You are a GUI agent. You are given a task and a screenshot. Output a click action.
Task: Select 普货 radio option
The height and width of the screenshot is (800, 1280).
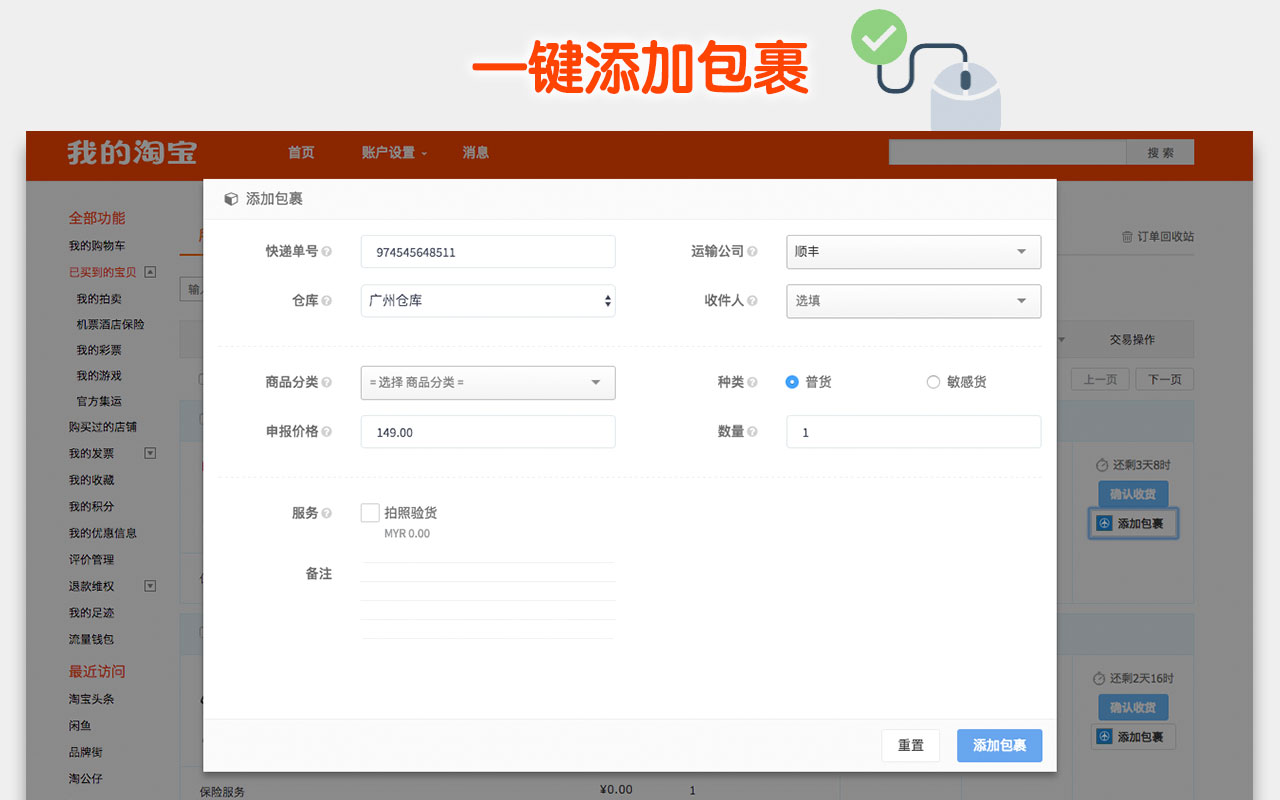pyautogui.click(x=792, y=382)
